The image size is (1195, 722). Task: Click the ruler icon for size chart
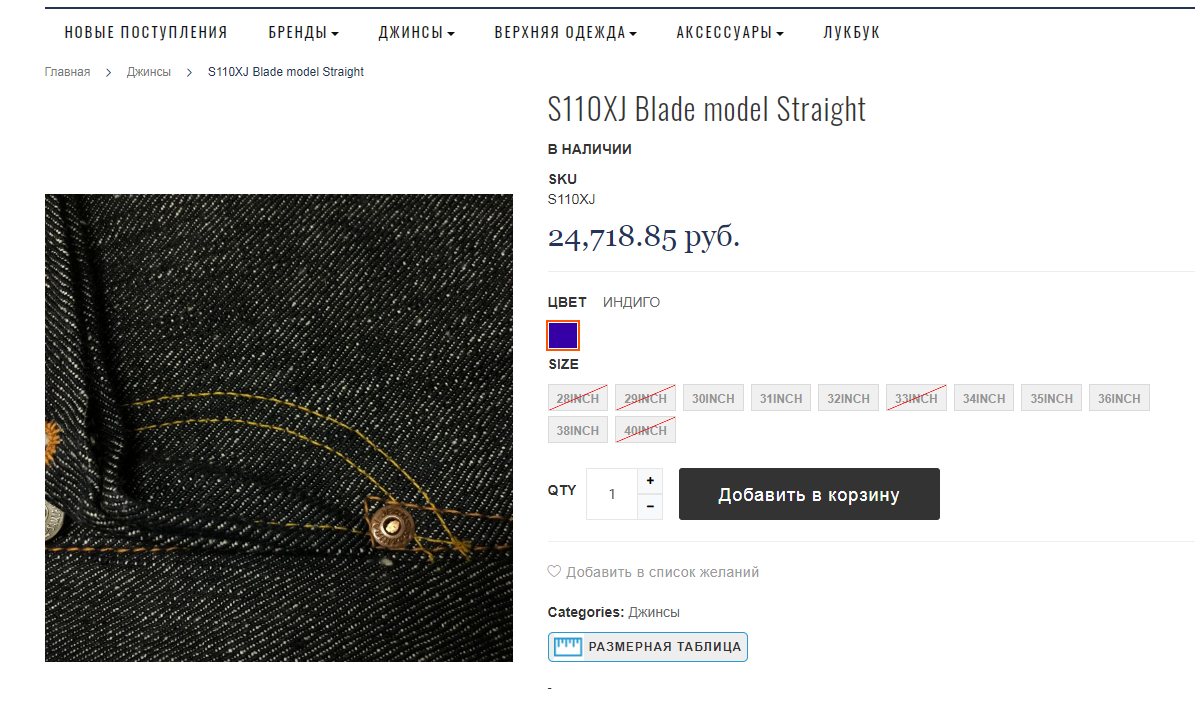pyautogui.click(x=568, y=647)
